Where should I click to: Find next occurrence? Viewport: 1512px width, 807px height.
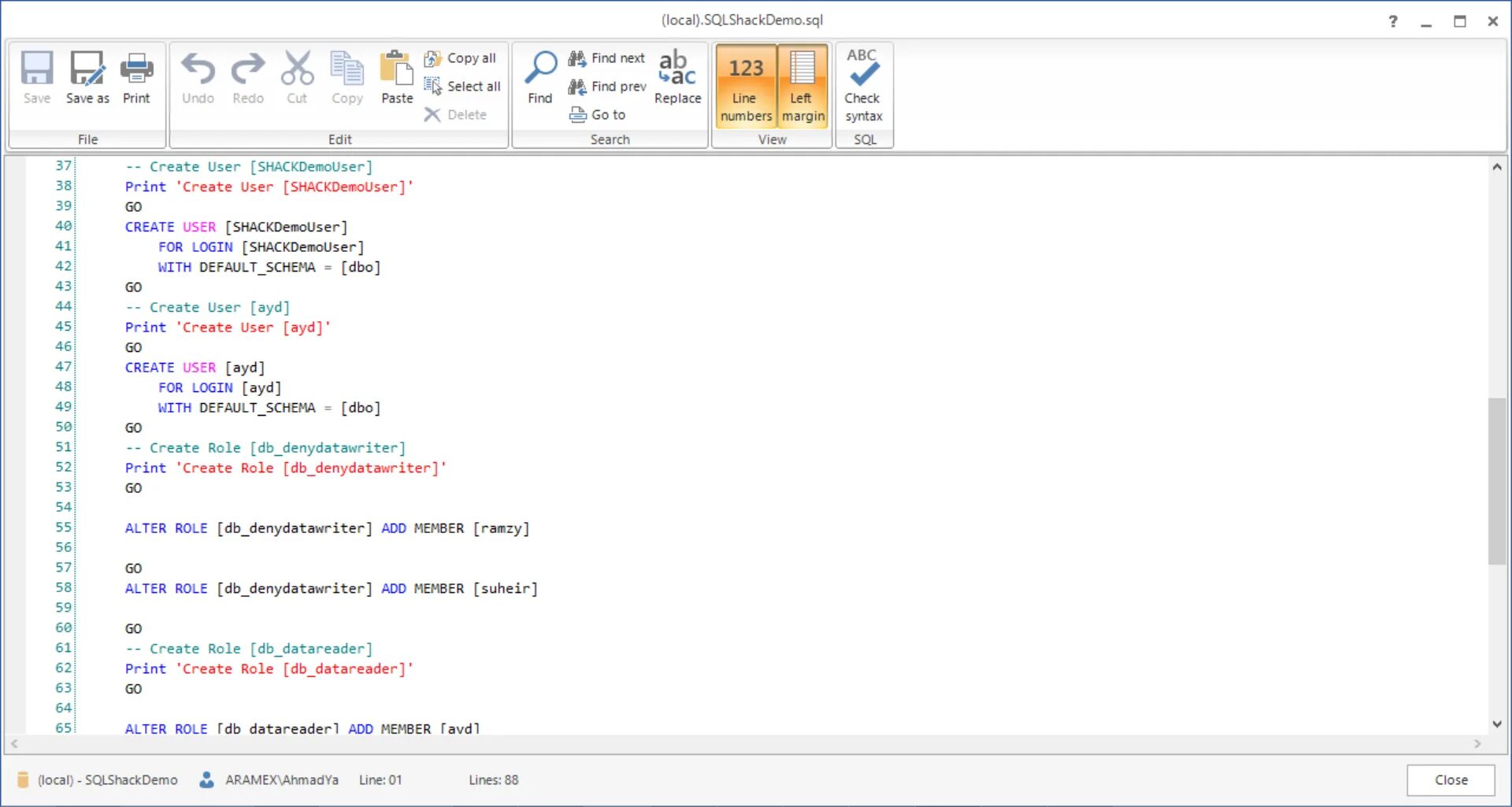point(607,58)
